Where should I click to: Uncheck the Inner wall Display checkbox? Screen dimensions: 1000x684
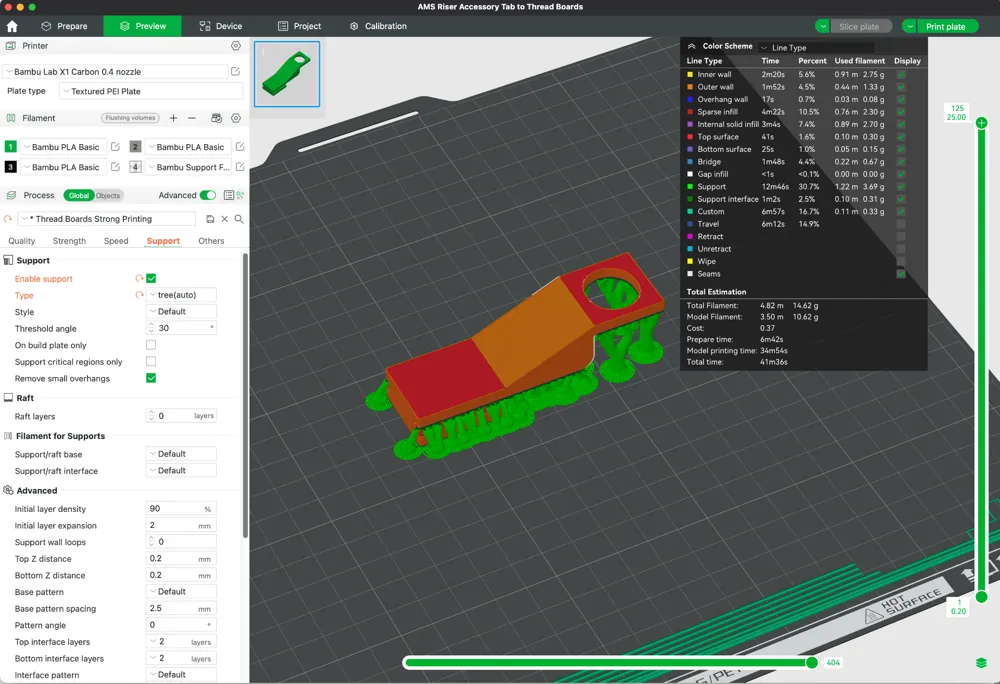point(903,73)
